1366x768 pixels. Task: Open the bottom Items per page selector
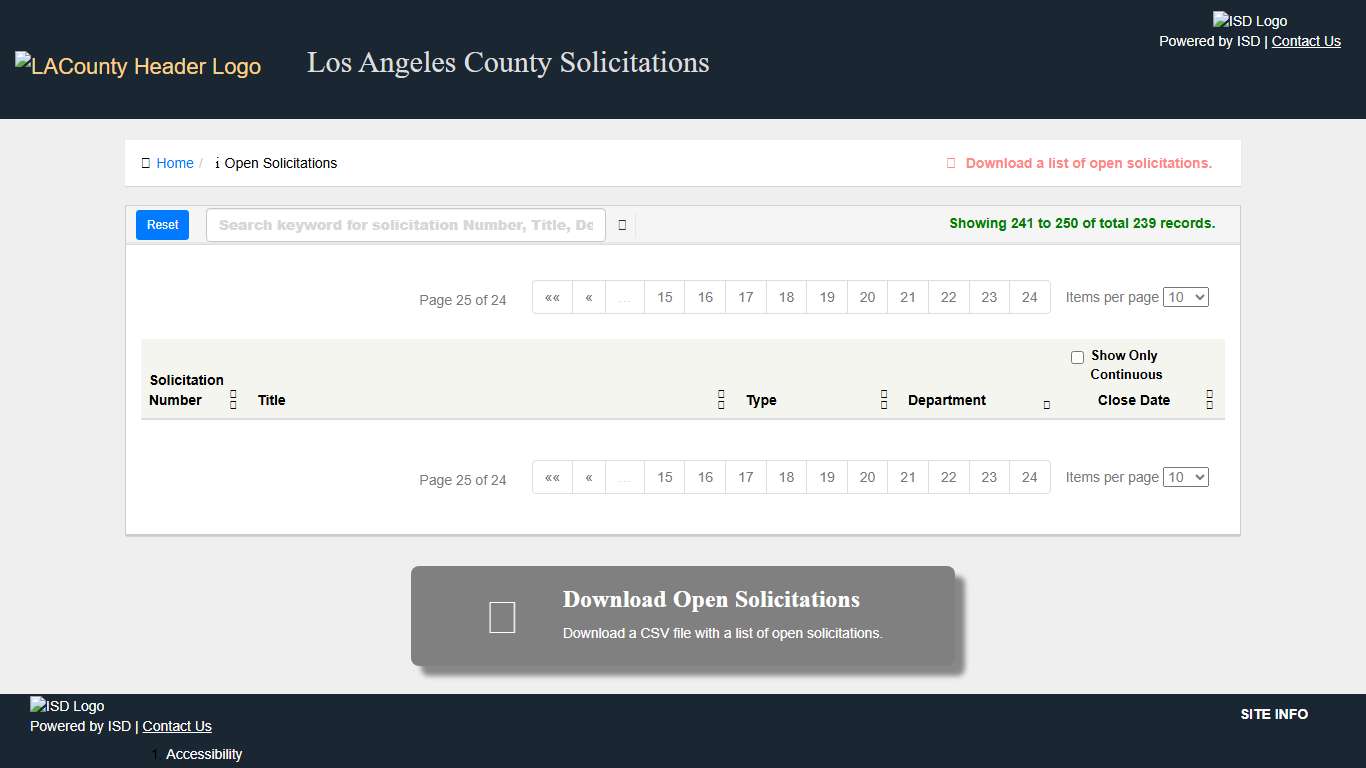click(1186, 477)
